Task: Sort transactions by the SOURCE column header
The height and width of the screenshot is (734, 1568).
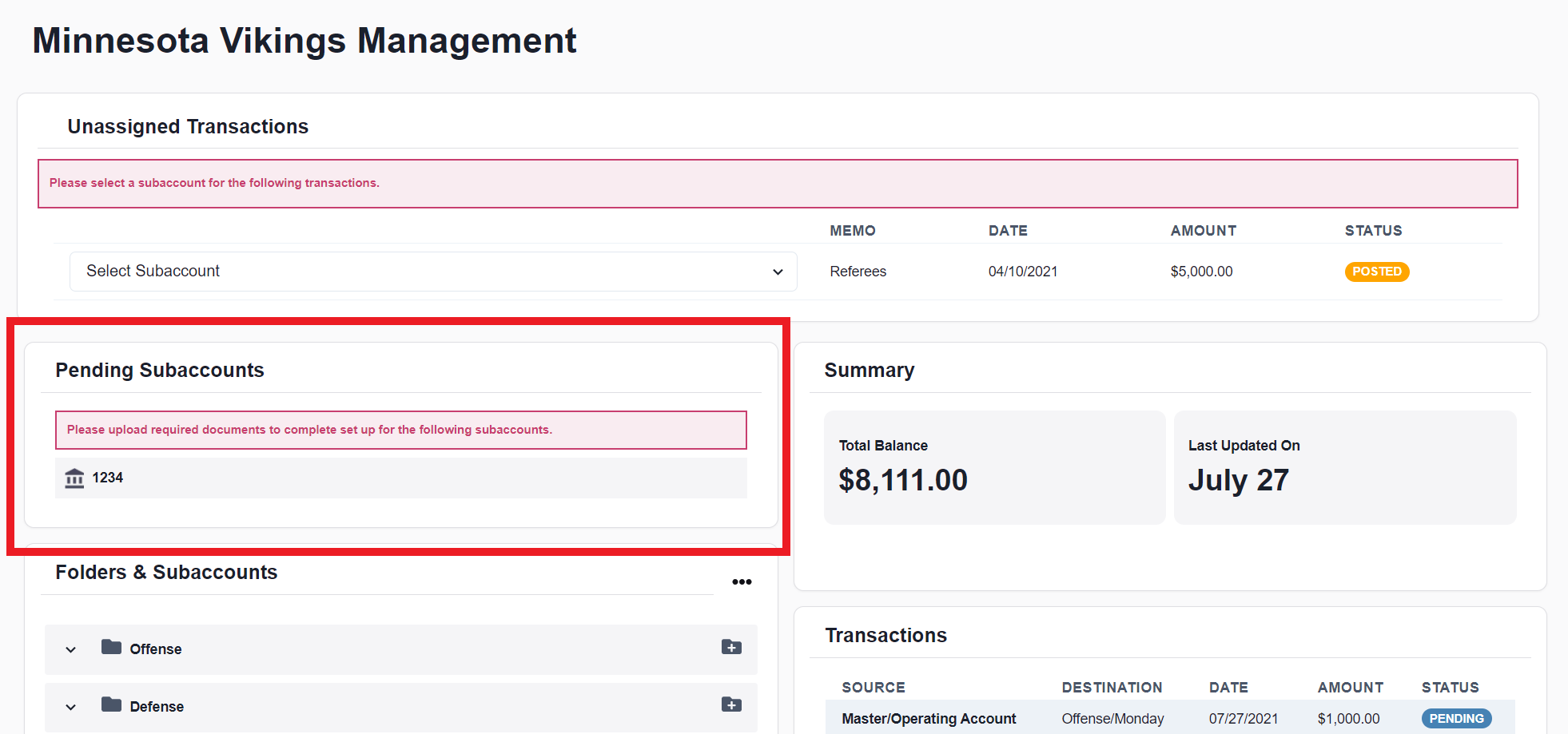Action: pos(873,688)
